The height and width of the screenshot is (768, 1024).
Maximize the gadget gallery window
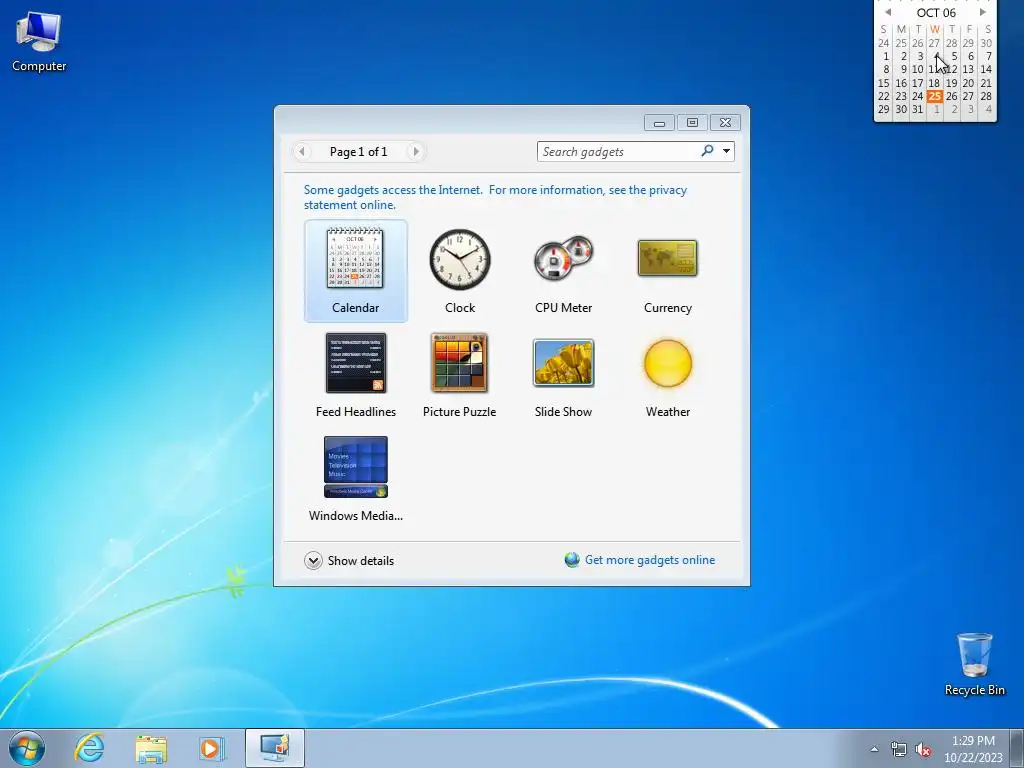coord(692,123)
